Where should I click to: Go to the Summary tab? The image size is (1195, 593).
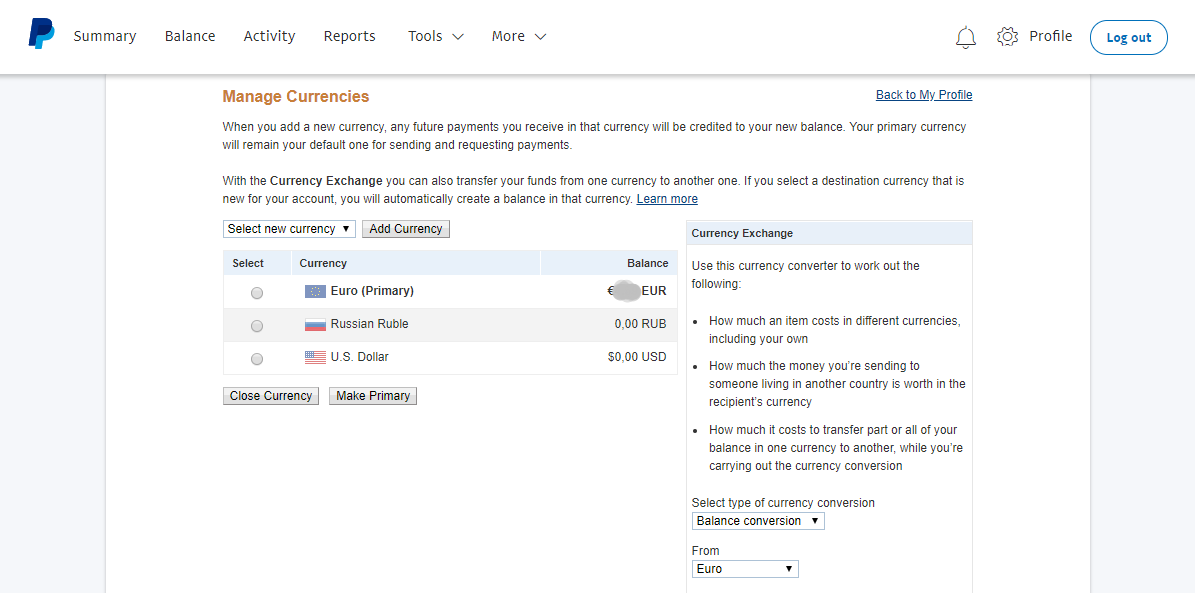click(x=105, y=36)
